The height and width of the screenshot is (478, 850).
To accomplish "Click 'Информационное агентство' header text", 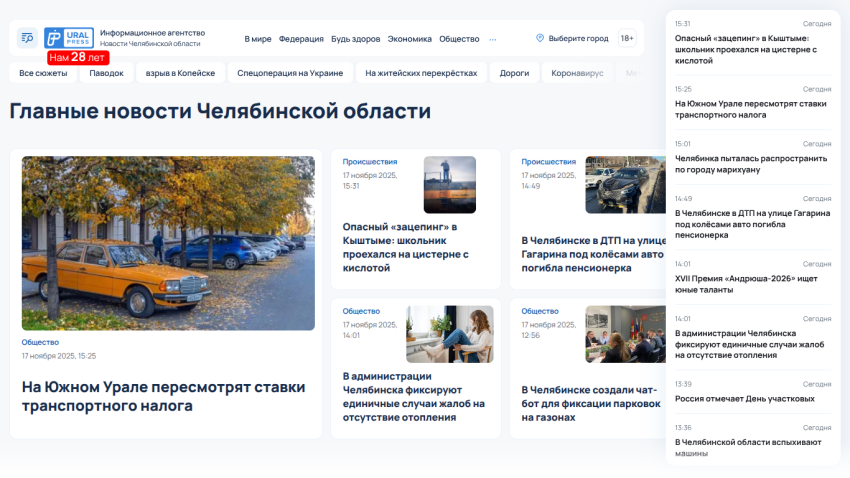I will coord(152,33).
